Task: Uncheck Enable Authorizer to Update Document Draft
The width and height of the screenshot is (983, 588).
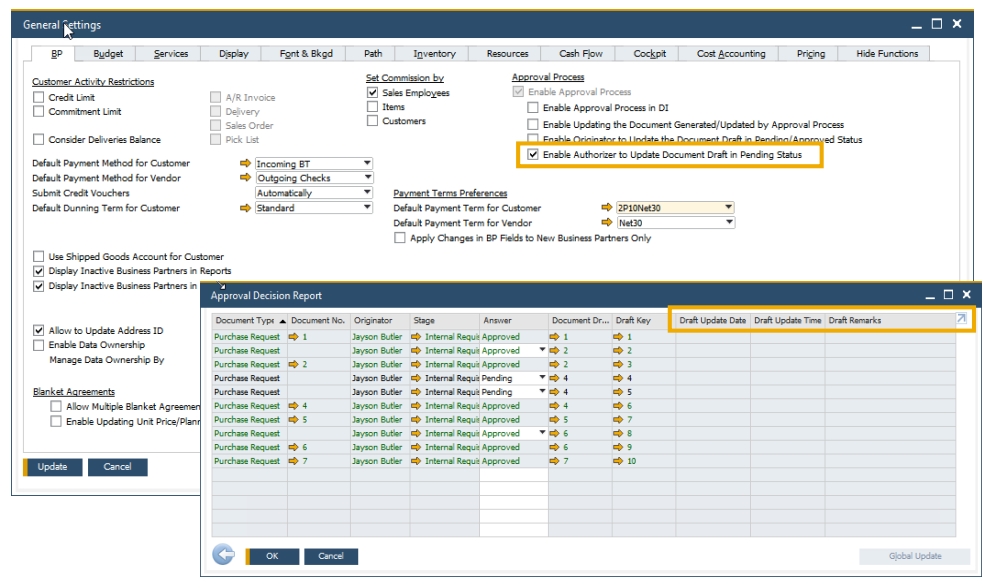Action: pos(533,155)
